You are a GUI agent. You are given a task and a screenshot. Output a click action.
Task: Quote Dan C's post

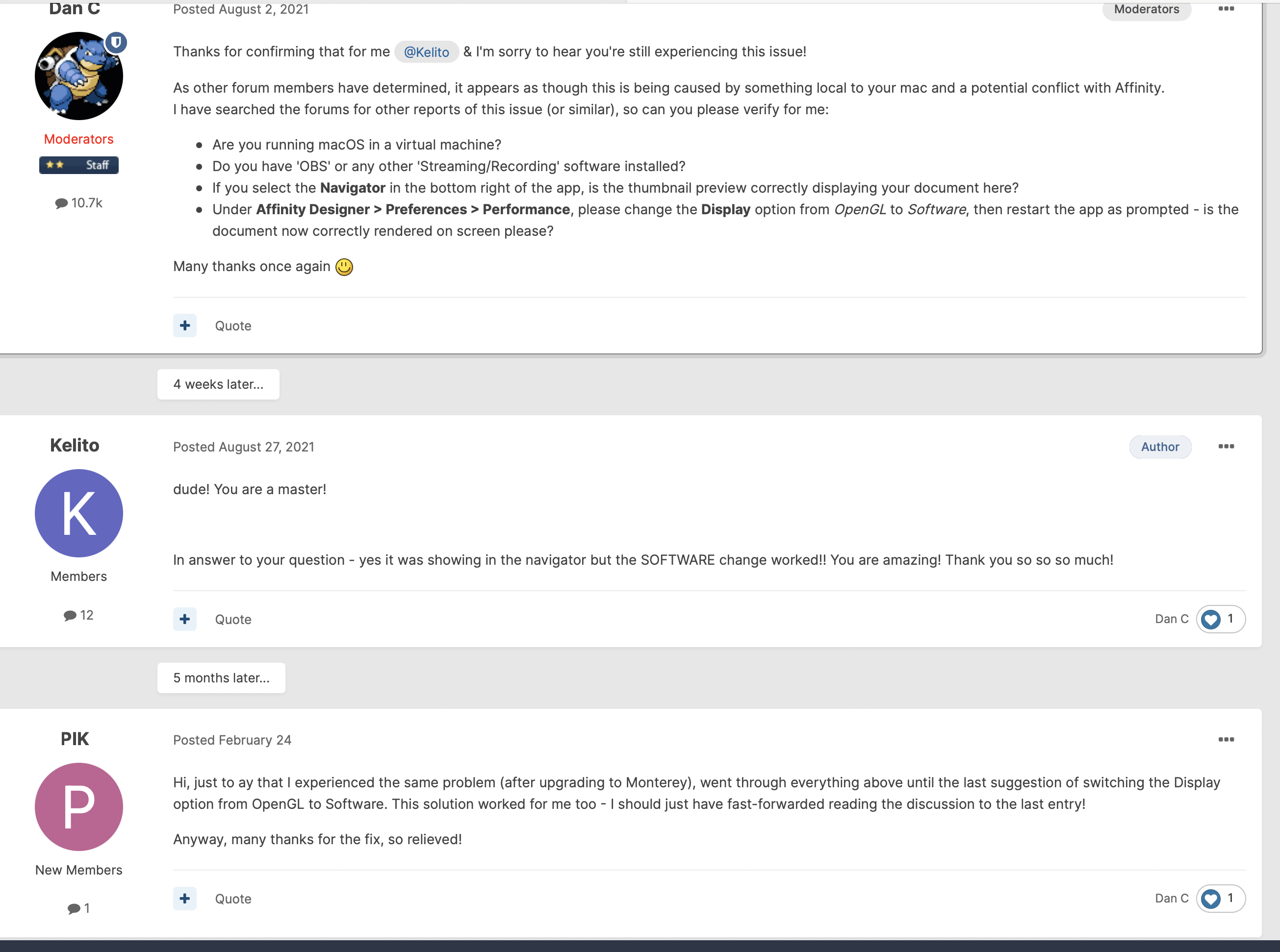(233, 326)
